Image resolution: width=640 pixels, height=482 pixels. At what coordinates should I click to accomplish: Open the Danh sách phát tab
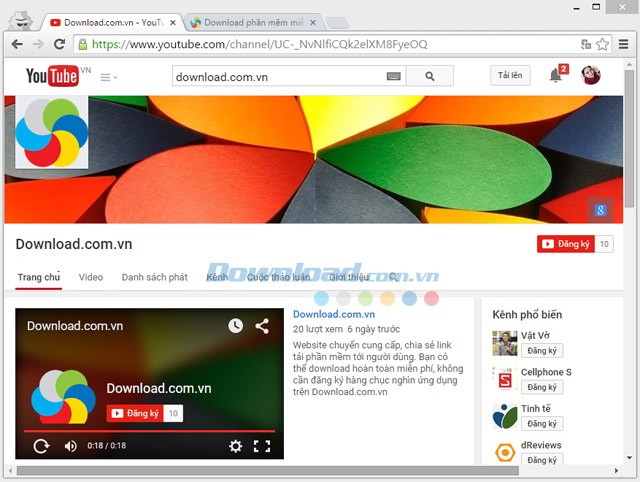point(154,277)
